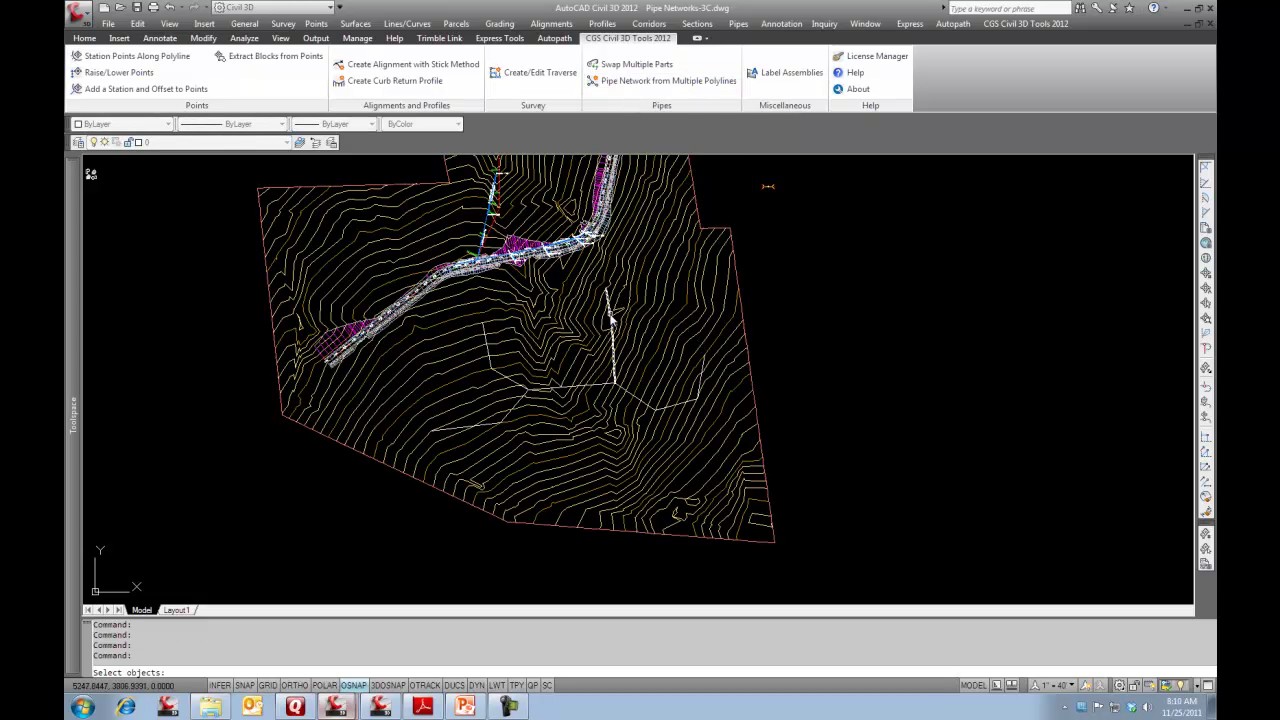Run Pipe Network from Multiple Polylines
Image resolution: width=1280 pixels, height=720 pixels.
tap(661, 81)
